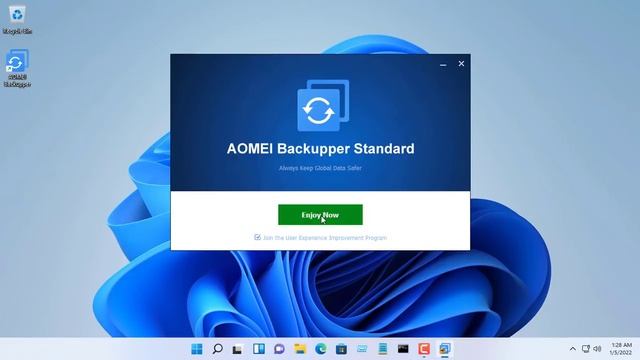The image size is (640, 360).
Task: Open the Chat app on taskbar
Action: pos(279,349)
